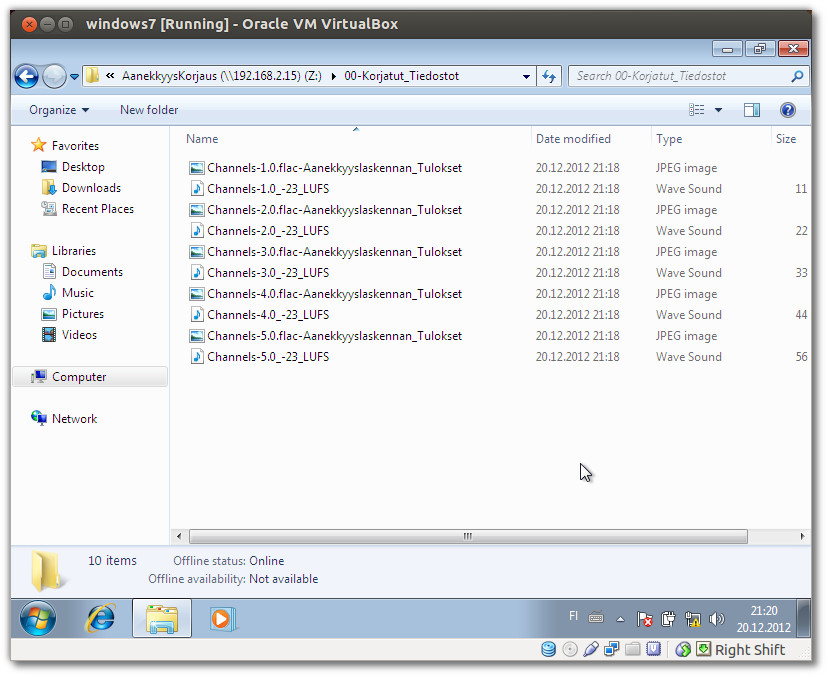Click the VirtualBox network adapters status icon
This screenshot has height=677, width=828.
point(611,650)
